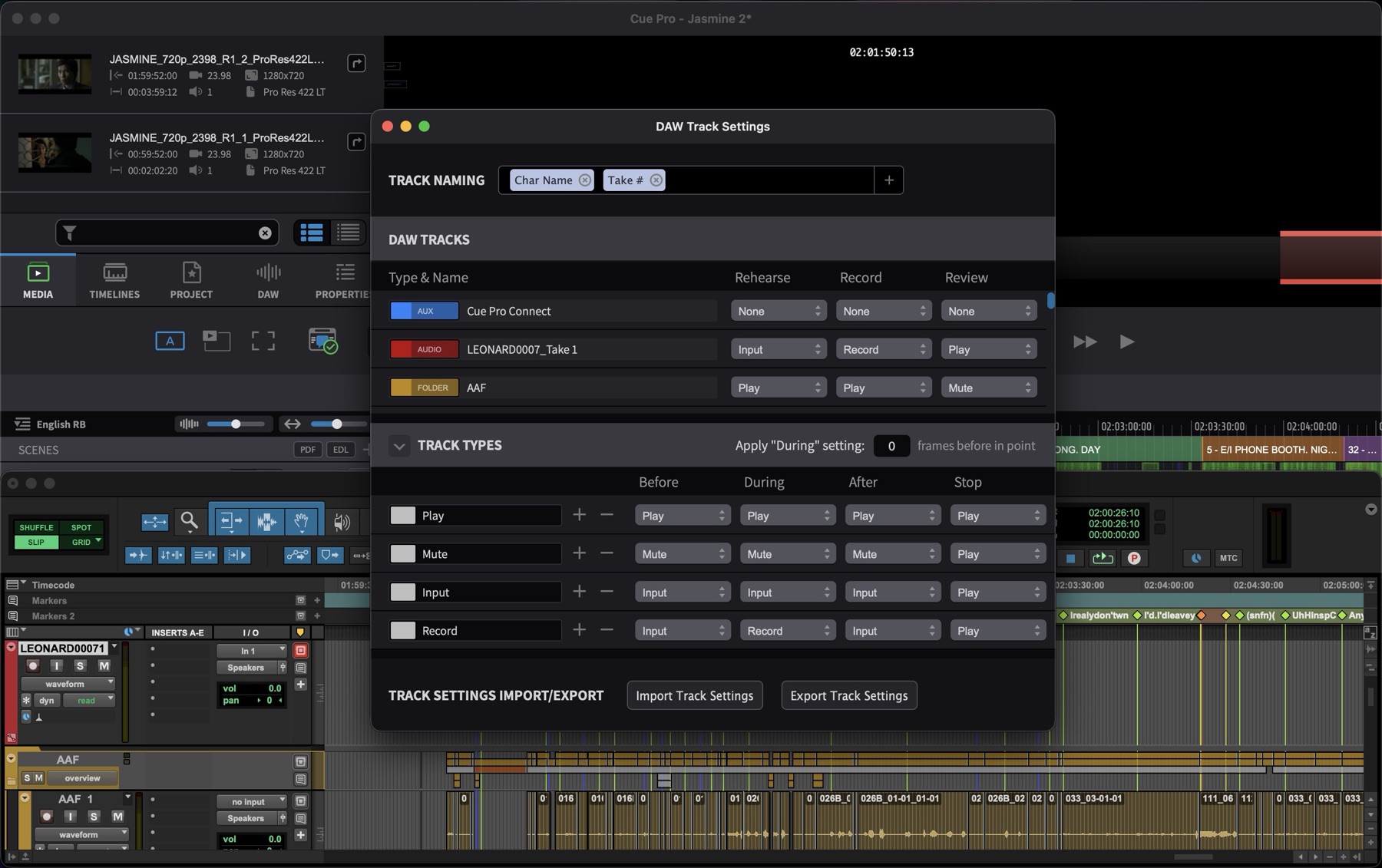Open the MEDIA tab
Viewport: 1382px width, 868px height.
(38, 280)
